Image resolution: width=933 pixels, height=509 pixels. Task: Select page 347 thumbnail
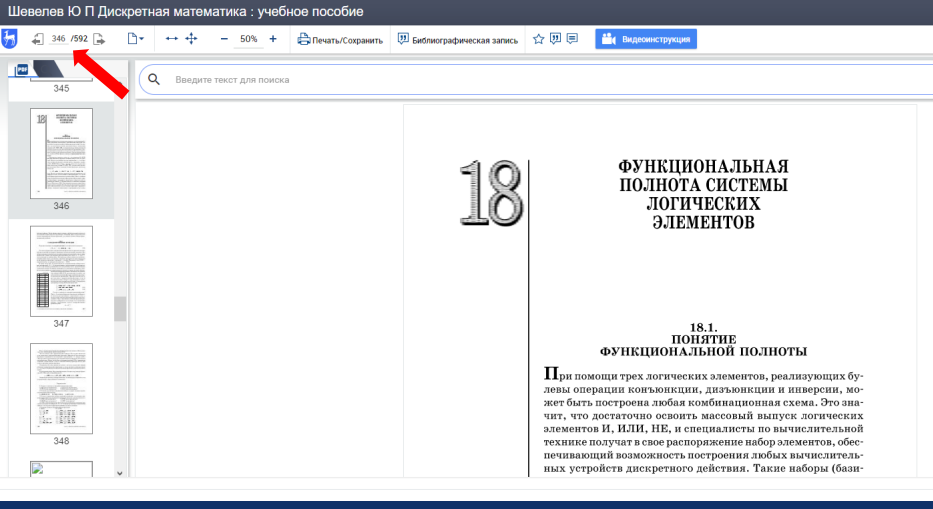[61, 271]
